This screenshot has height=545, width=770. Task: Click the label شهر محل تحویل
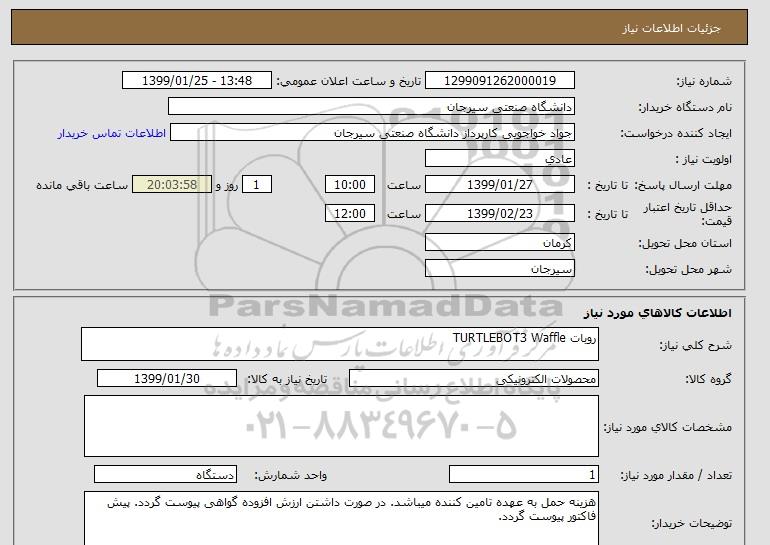[x=688, y=269]
